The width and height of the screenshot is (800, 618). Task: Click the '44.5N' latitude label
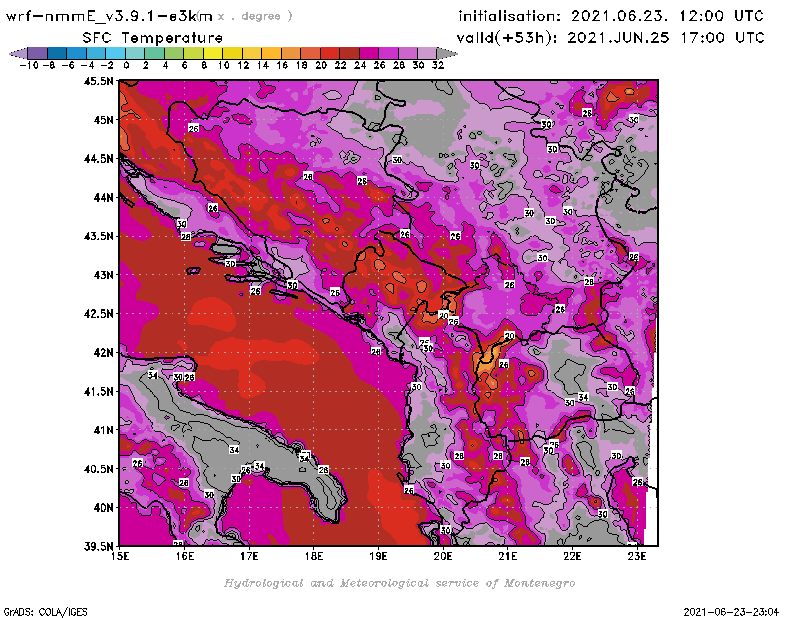[99, 159]
